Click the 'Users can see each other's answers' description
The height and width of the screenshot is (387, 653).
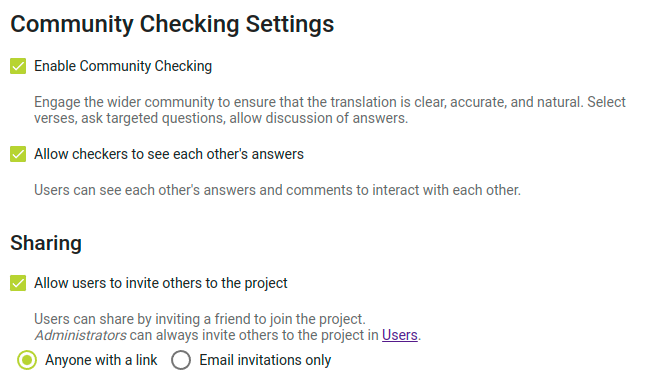[277, 190]
